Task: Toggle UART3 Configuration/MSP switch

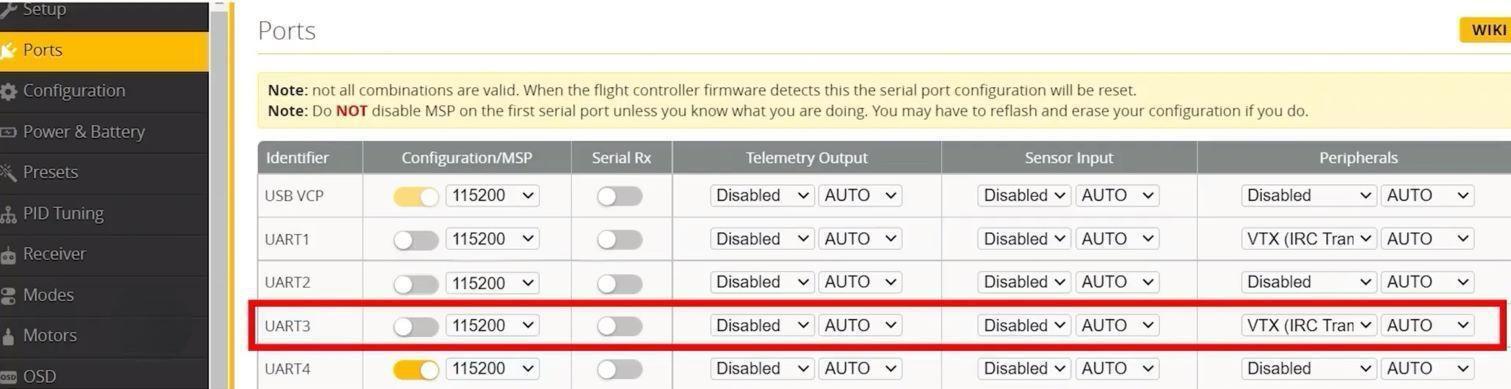Action: pyautogui.click(x=415, y=326)
